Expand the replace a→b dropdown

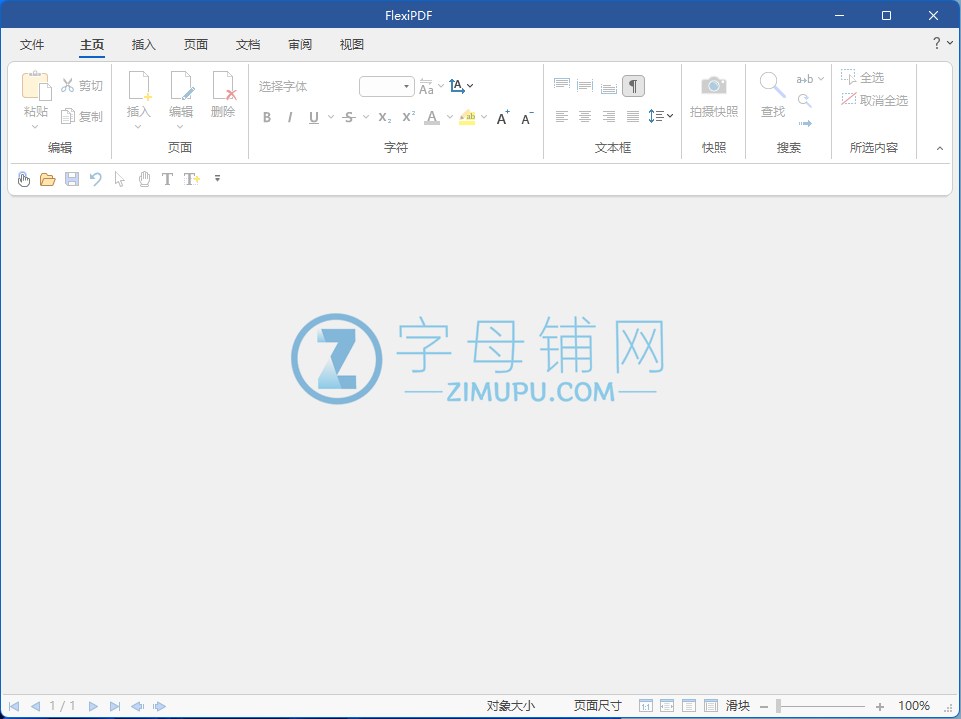coord(821,78)
